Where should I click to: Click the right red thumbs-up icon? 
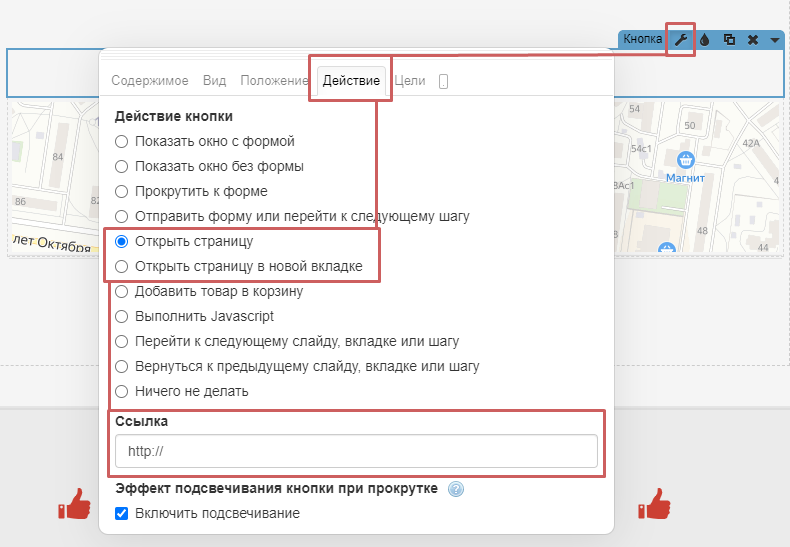[655, 505]
